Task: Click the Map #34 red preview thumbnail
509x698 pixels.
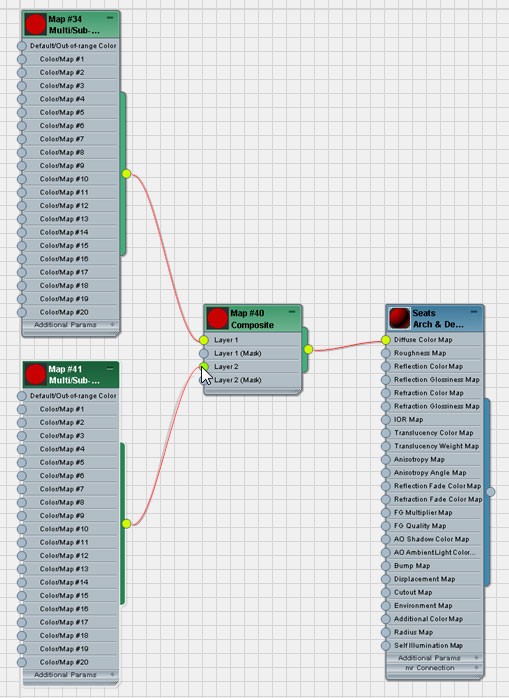Action: click(x=35, y=24)
